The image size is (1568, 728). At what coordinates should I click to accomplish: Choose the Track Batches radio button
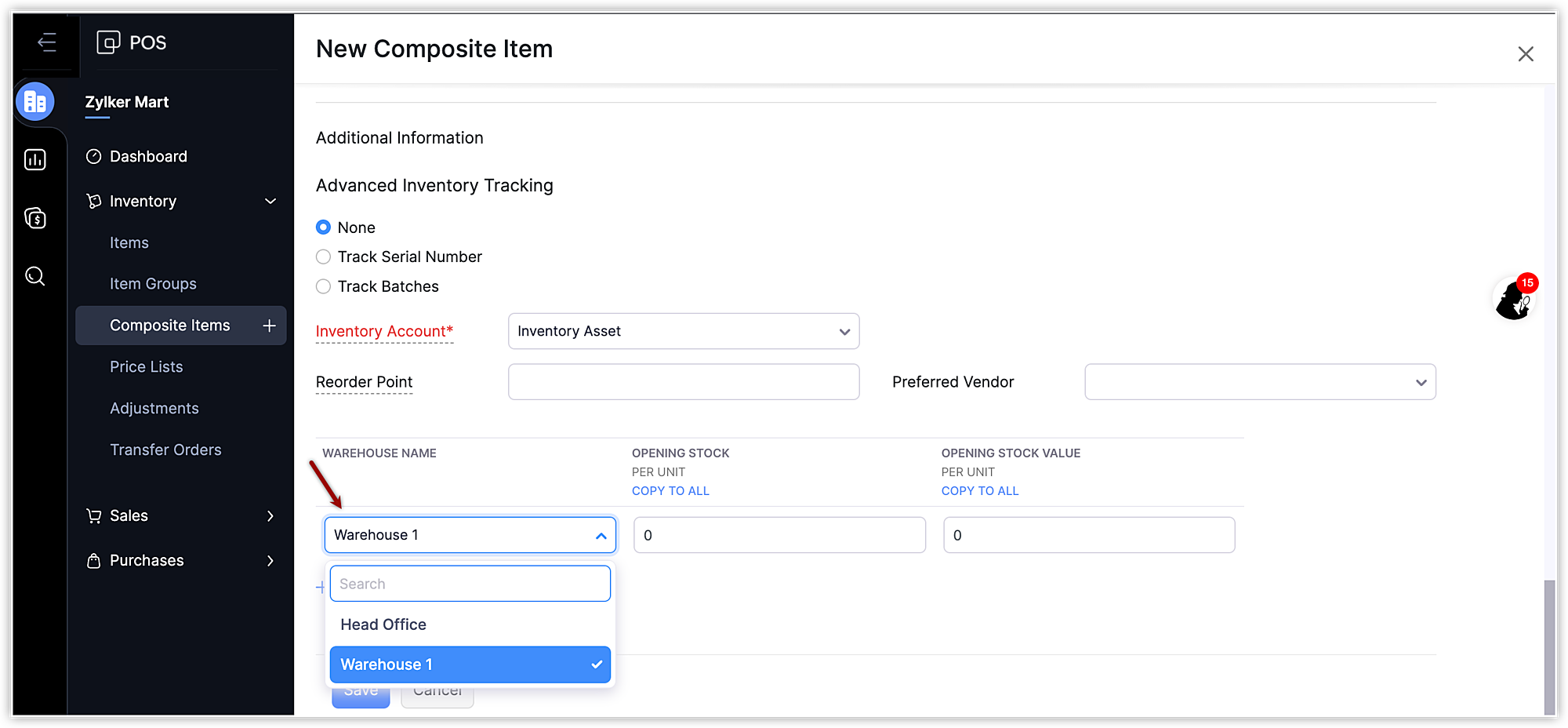323,287
